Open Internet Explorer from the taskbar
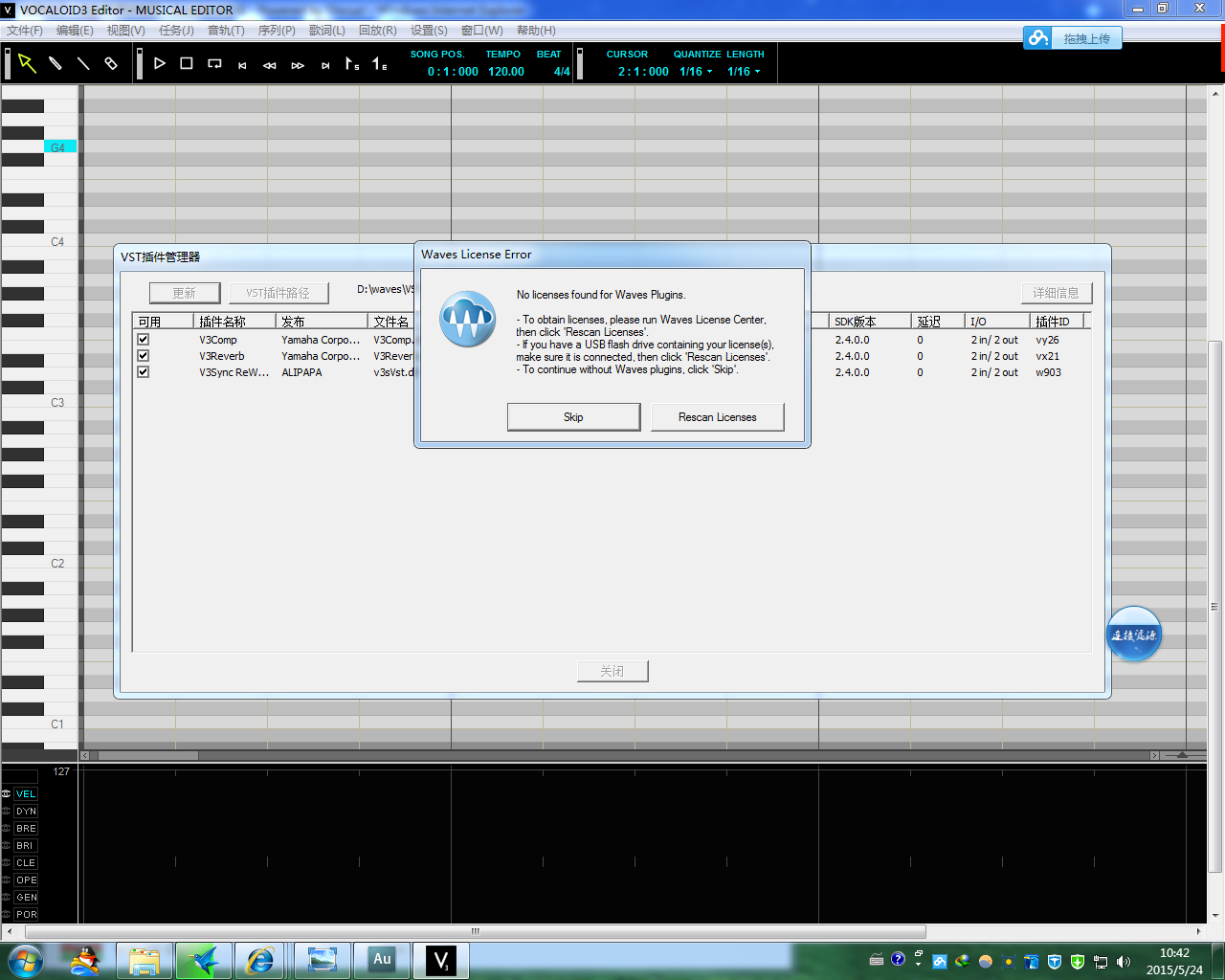 point(260,960)
